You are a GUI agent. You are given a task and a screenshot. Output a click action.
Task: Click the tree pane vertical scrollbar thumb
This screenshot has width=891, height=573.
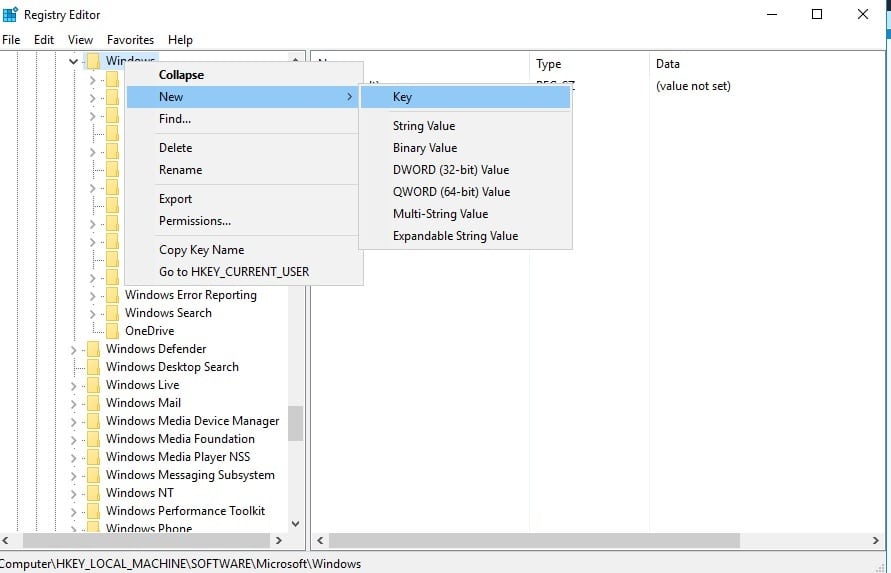[x=295, y=422]
